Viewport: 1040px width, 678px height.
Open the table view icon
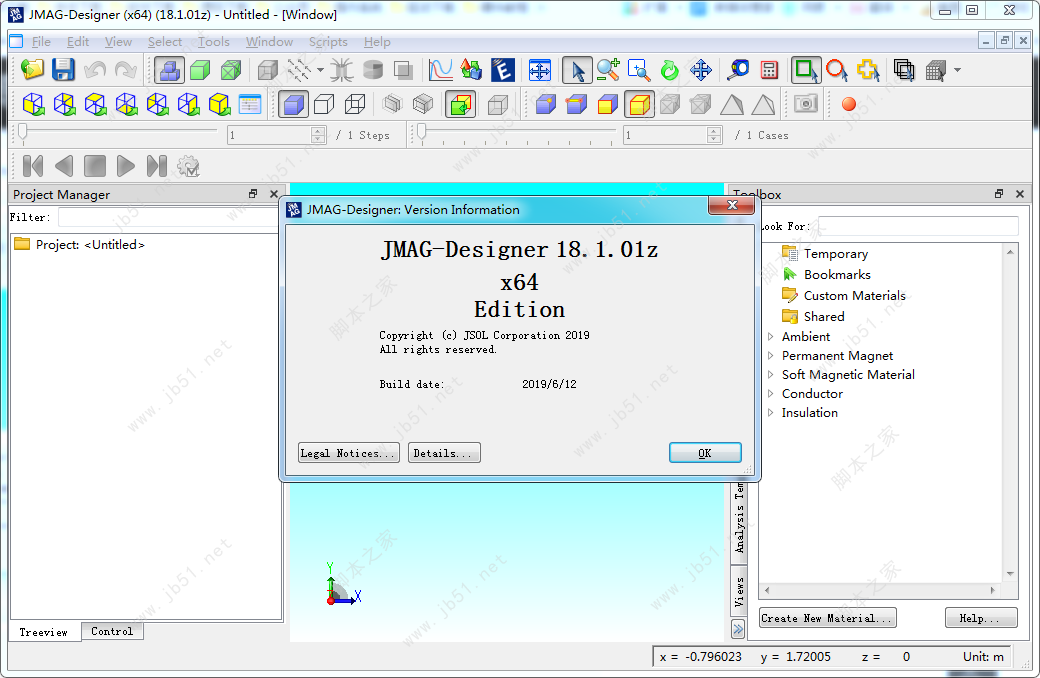250,104
